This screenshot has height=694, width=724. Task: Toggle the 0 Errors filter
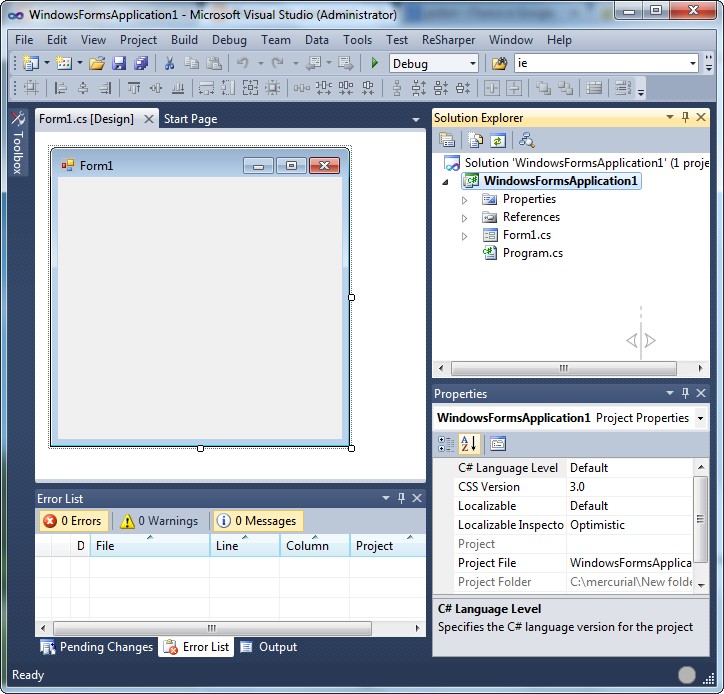(73, 521)
